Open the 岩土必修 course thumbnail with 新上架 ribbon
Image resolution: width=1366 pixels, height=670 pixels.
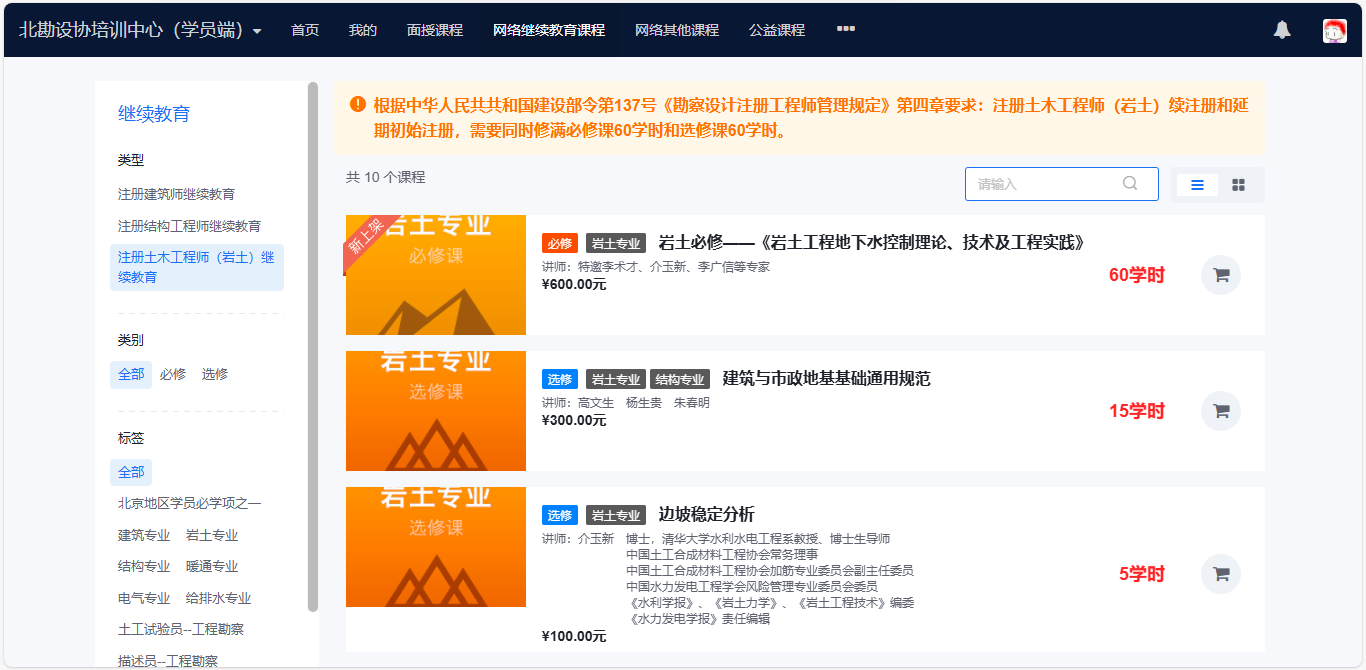pos(436,275)
